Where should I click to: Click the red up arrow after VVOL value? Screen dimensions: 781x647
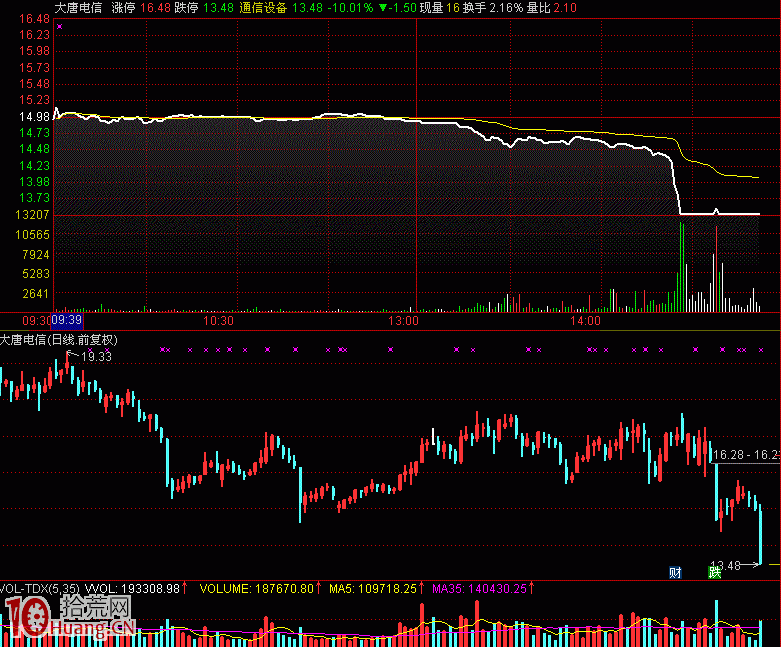click(x=184, y=589)
